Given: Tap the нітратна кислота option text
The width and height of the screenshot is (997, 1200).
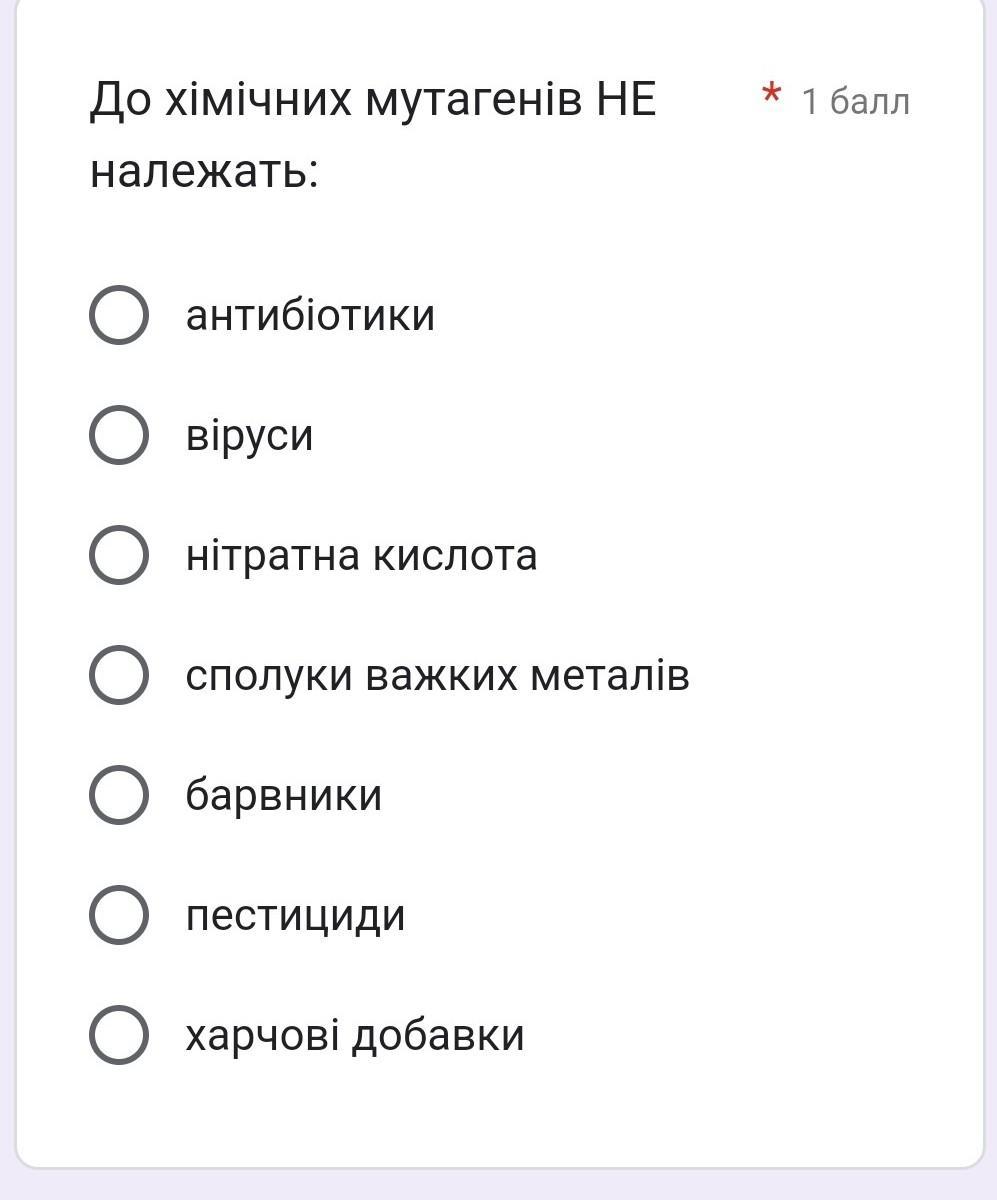Looking at the screenshot, I should (x=361, y=555).
